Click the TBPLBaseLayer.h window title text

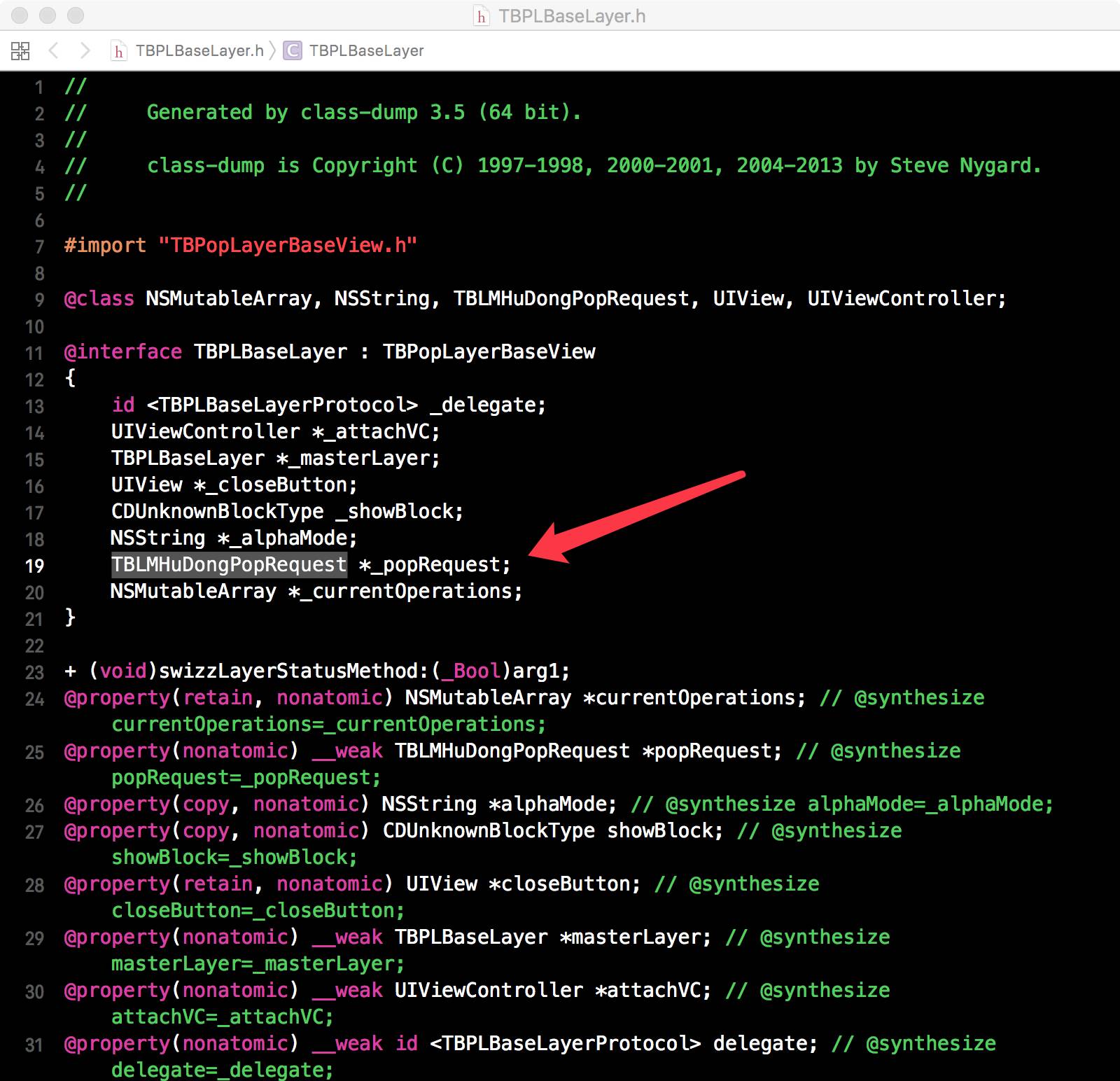click(x=572, y=16)
